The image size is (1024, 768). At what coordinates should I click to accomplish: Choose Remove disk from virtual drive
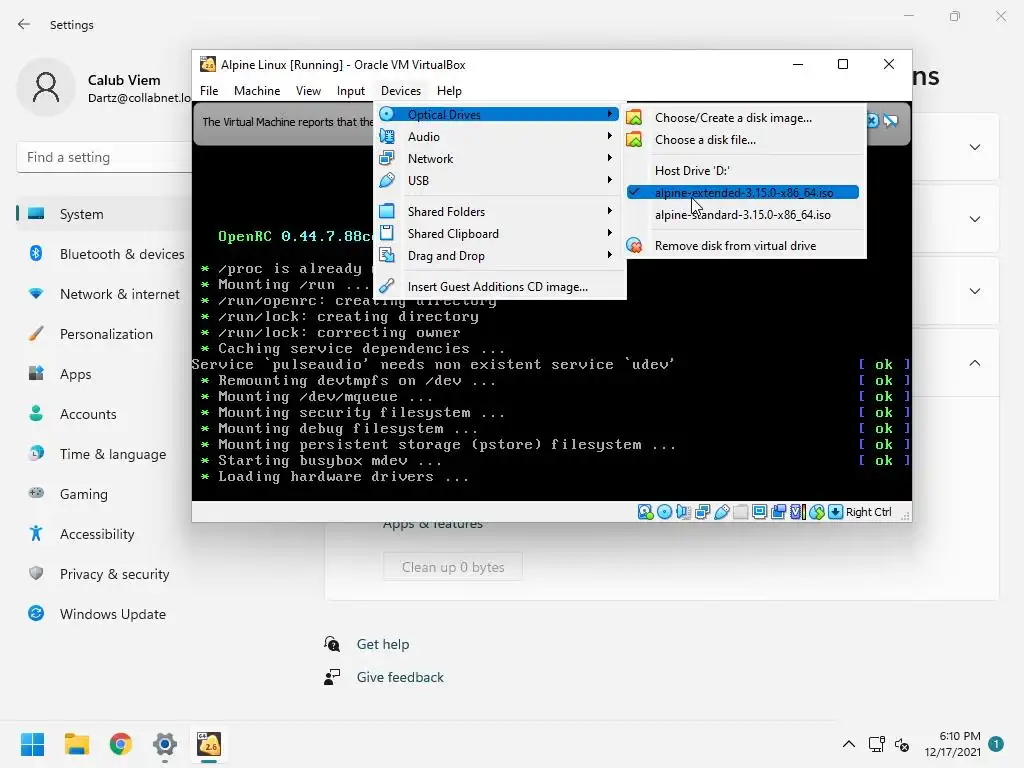pyautogui.click(x=735, y=246)
